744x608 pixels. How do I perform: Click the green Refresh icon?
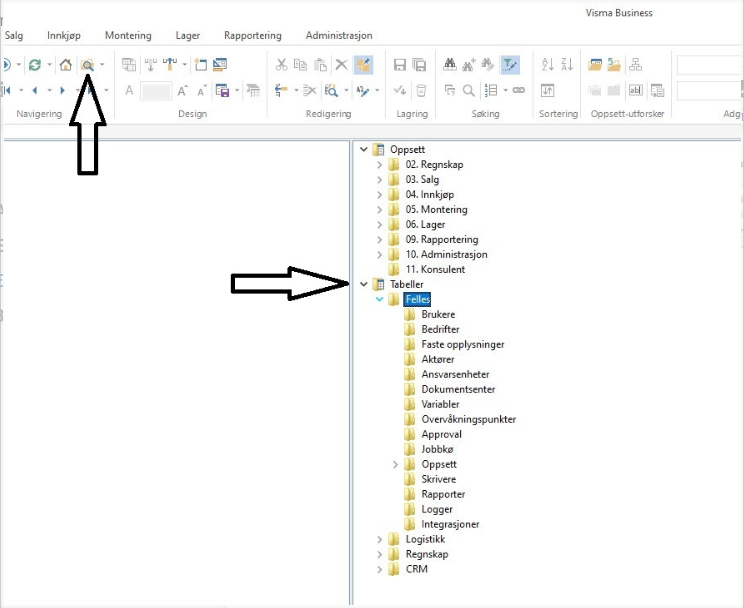click(x=35, y=65)
